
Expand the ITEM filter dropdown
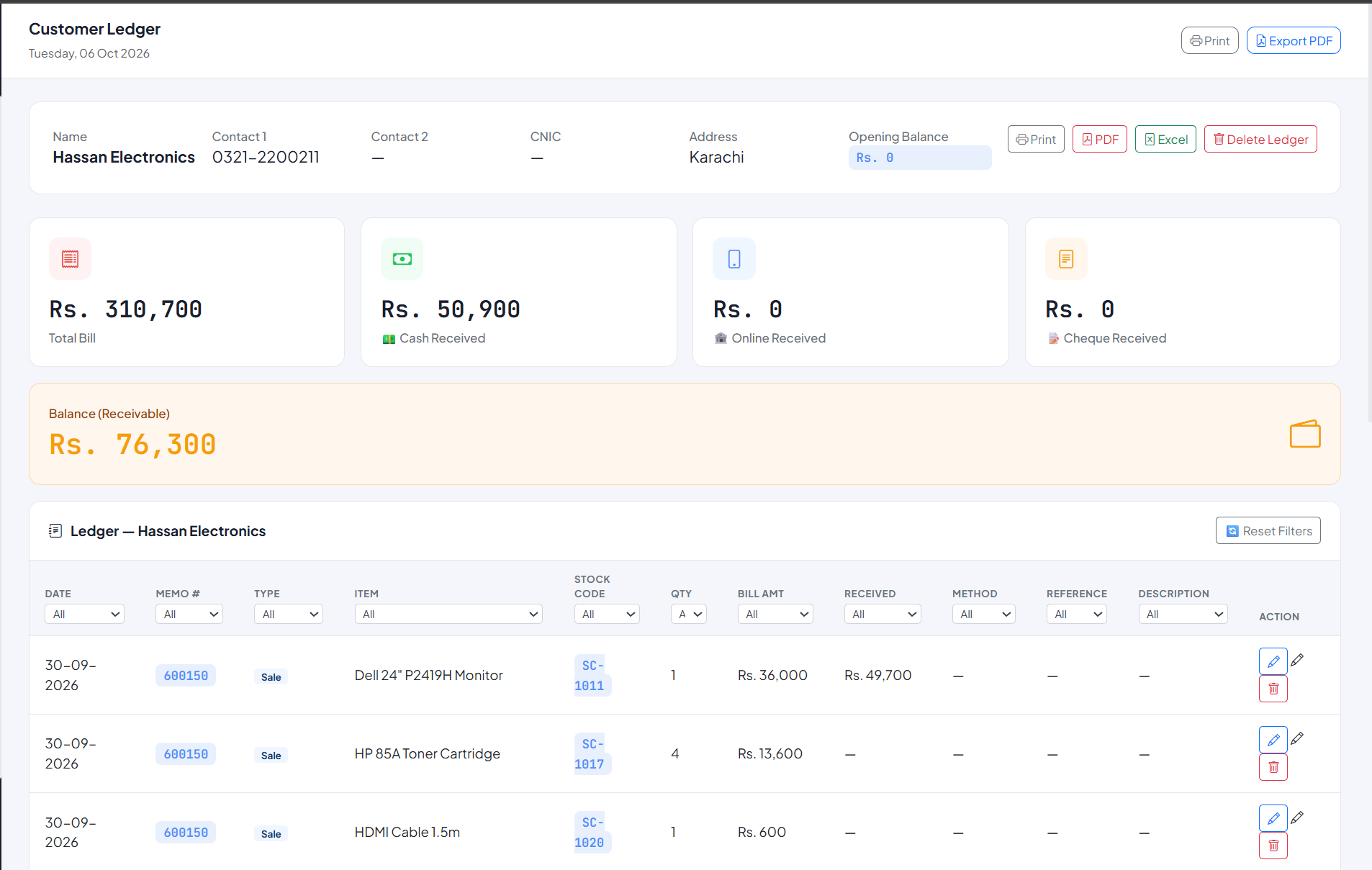448,614
